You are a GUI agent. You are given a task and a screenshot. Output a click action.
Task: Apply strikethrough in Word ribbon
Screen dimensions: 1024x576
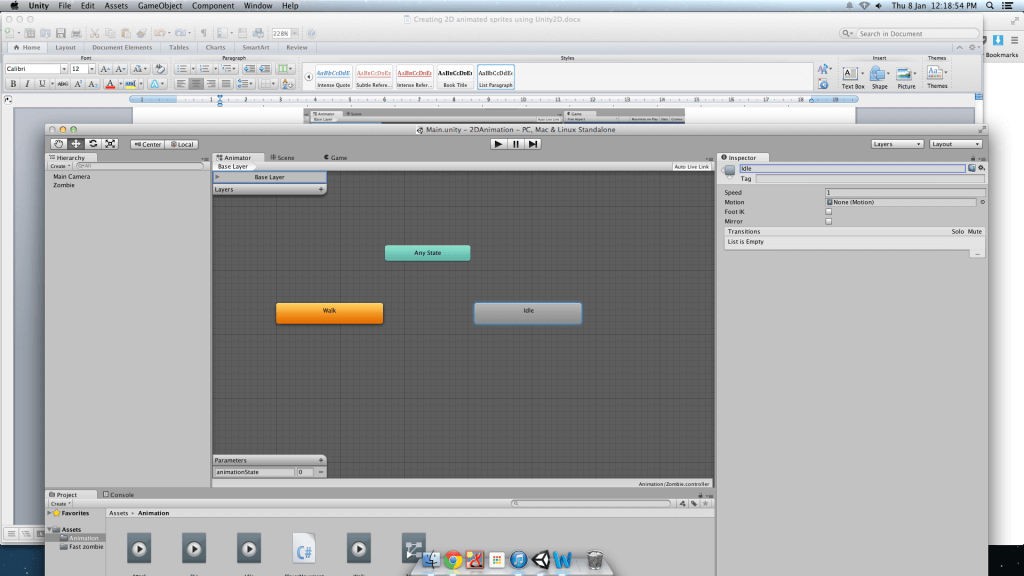coord(63,84)
